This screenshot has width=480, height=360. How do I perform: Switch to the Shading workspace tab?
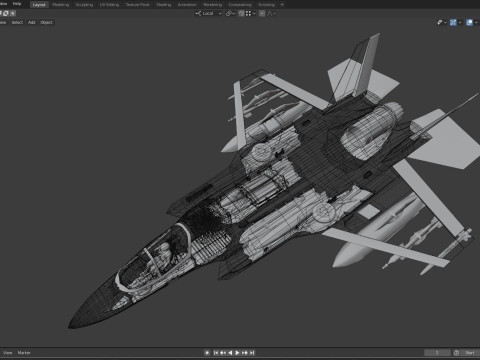click(164, 5)
